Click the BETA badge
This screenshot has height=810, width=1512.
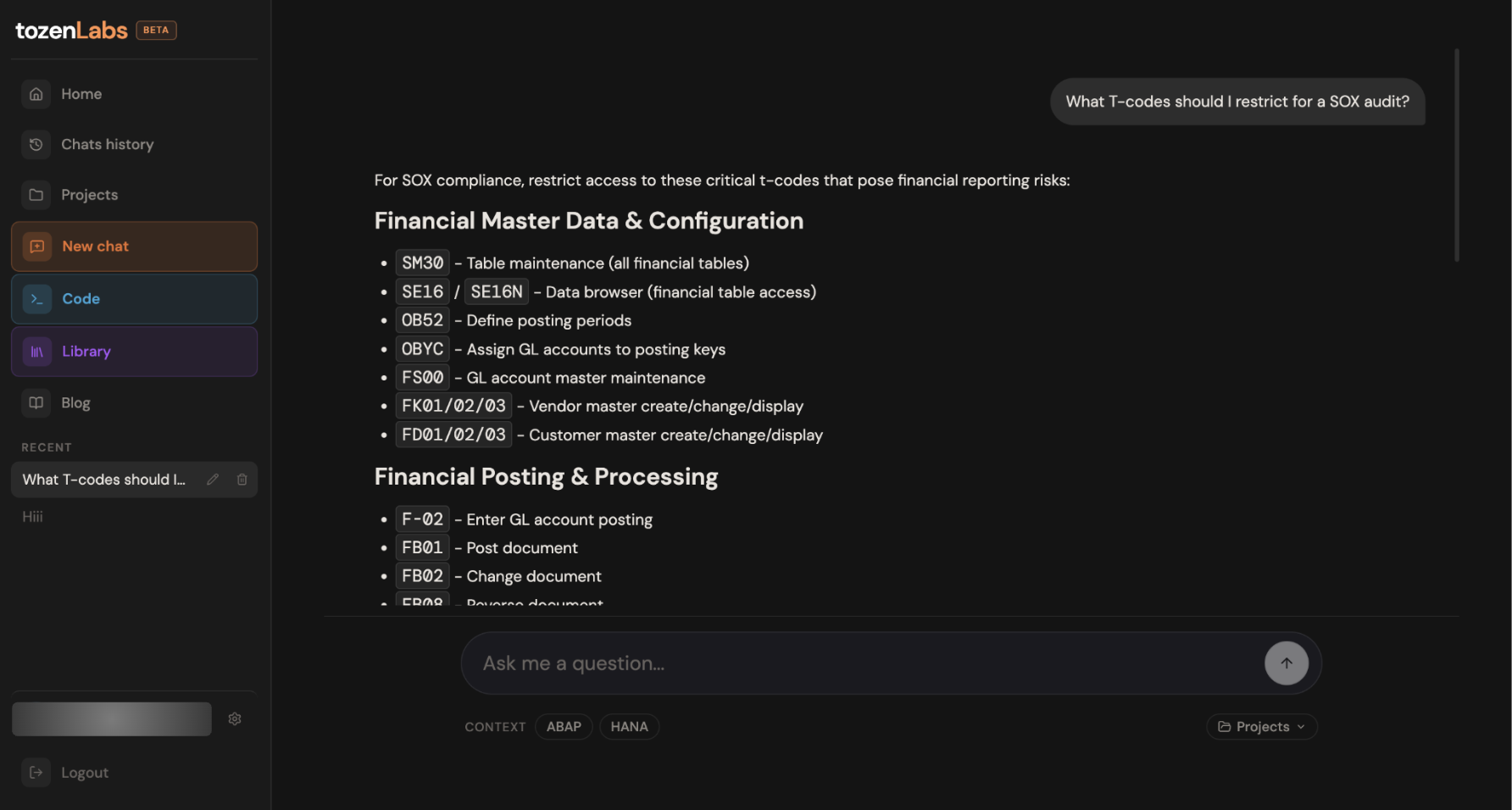pyautogui.click(x=156, y=31)
